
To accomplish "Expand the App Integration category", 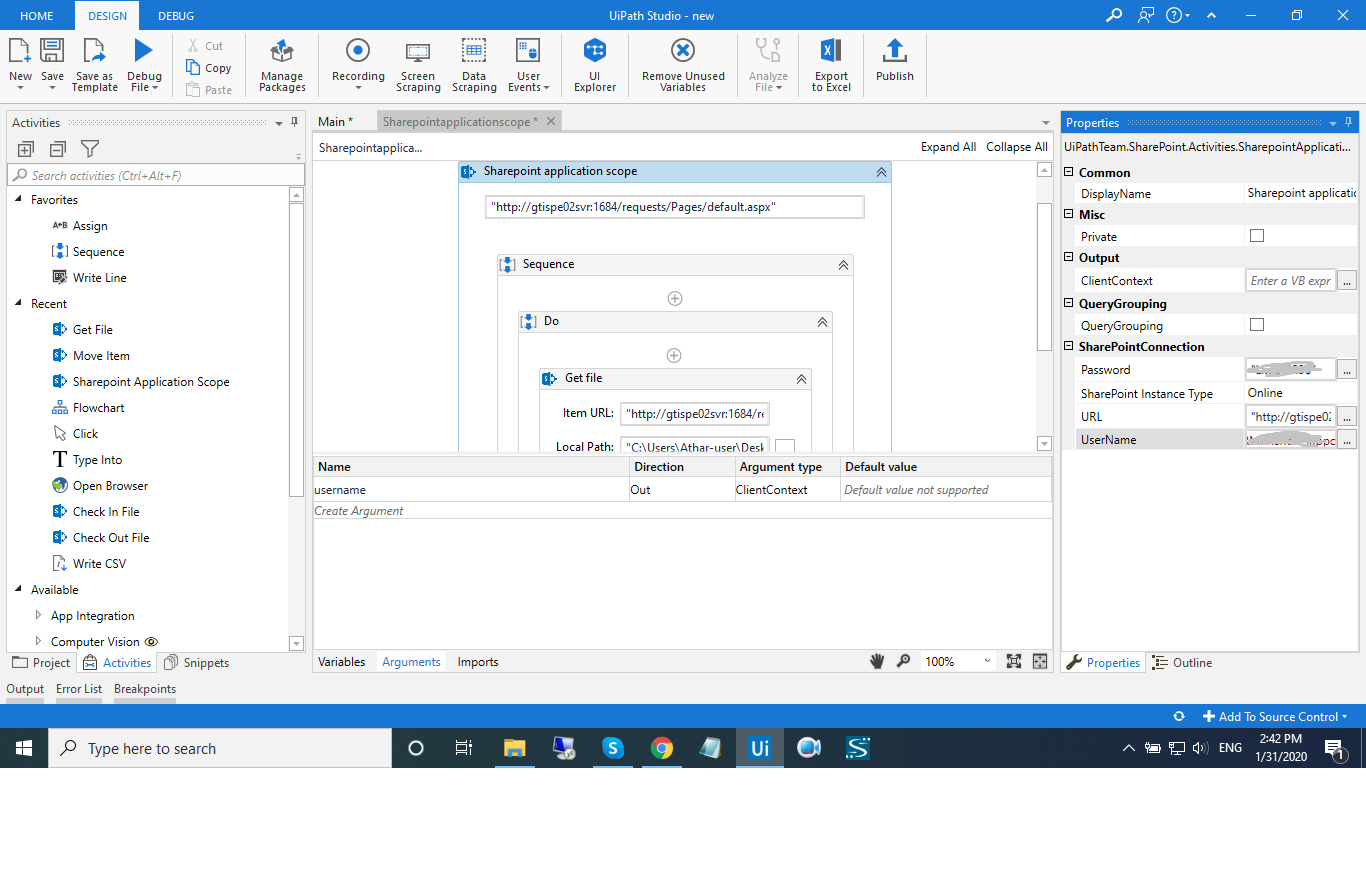I will tap(38, 616).
